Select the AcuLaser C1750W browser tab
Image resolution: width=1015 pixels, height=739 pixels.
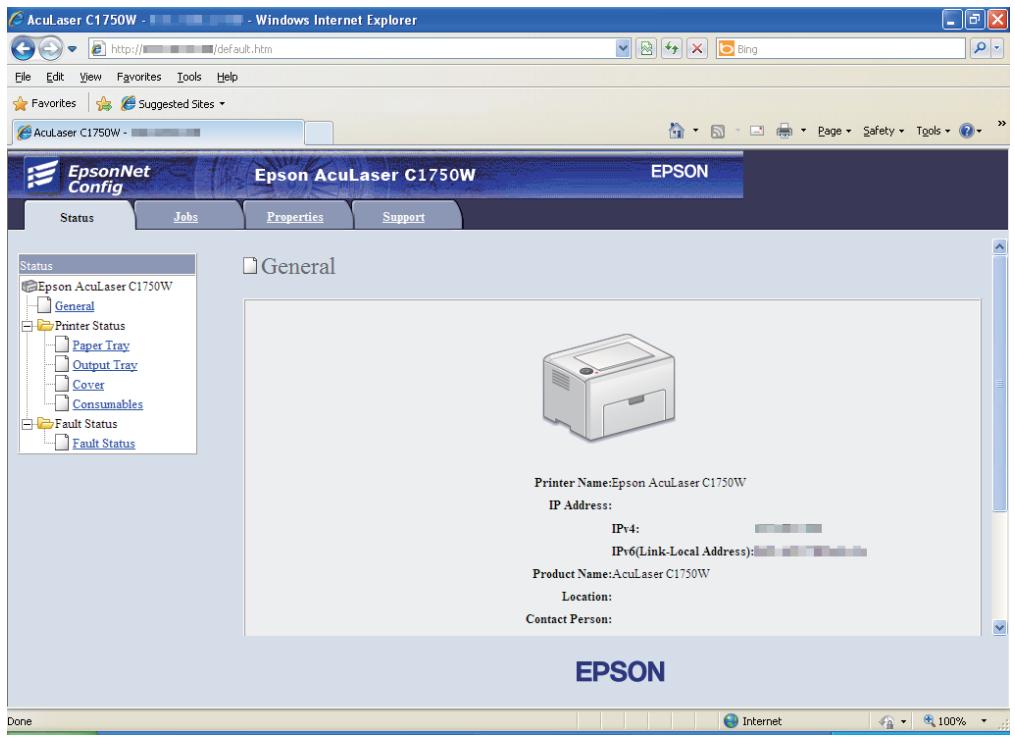(157, 133)
